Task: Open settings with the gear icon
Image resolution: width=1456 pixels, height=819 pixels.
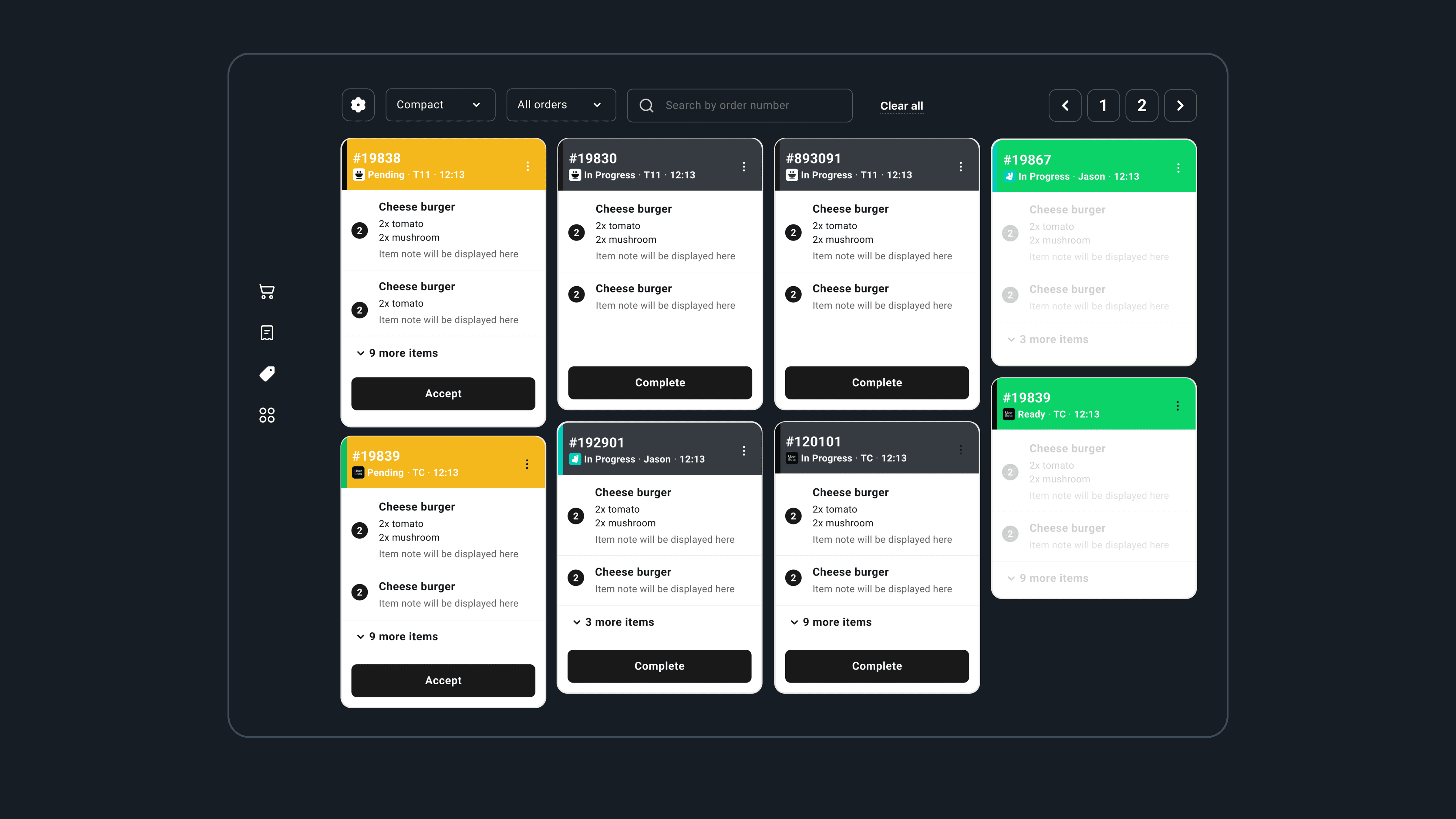Action: click(358, 105)
